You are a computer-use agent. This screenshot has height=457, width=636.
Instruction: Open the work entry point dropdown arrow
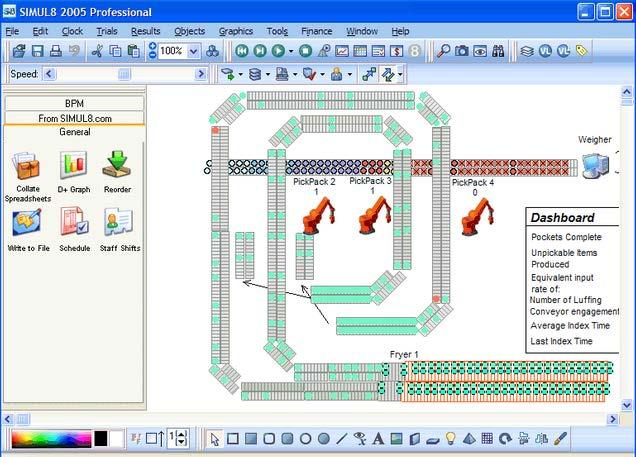click(x=241, y=74)
